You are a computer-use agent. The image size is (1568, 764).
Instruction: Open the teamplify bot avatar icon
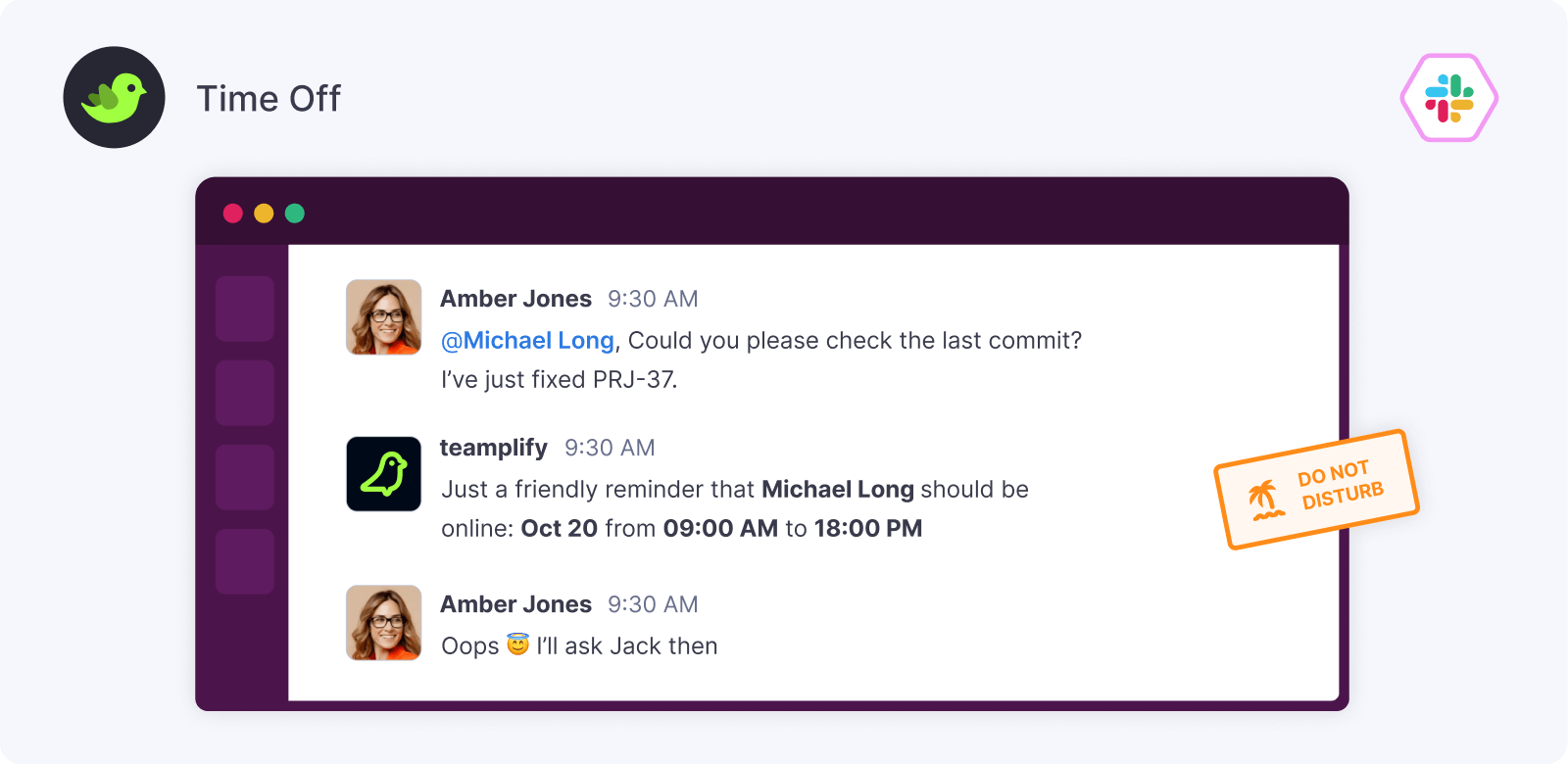(383, 474)
